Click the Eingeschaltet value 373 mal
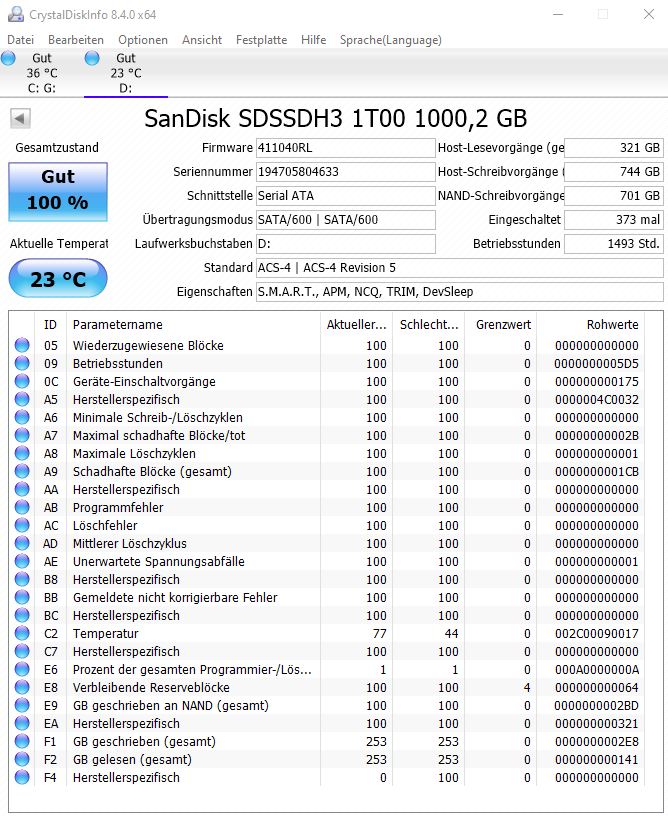This screenshot has height=816, width=668. 614,220
